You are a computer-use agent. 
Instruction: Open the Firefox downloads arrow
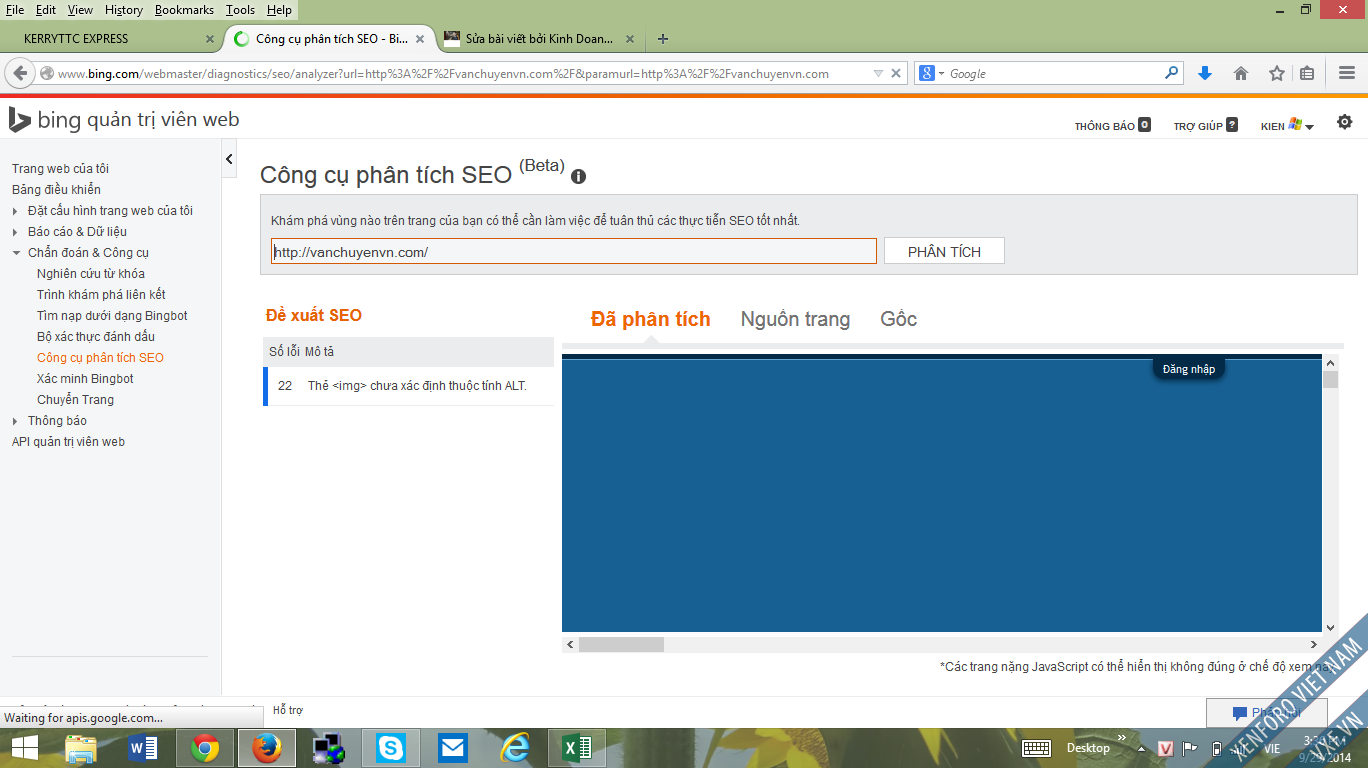pos(1205,73)
